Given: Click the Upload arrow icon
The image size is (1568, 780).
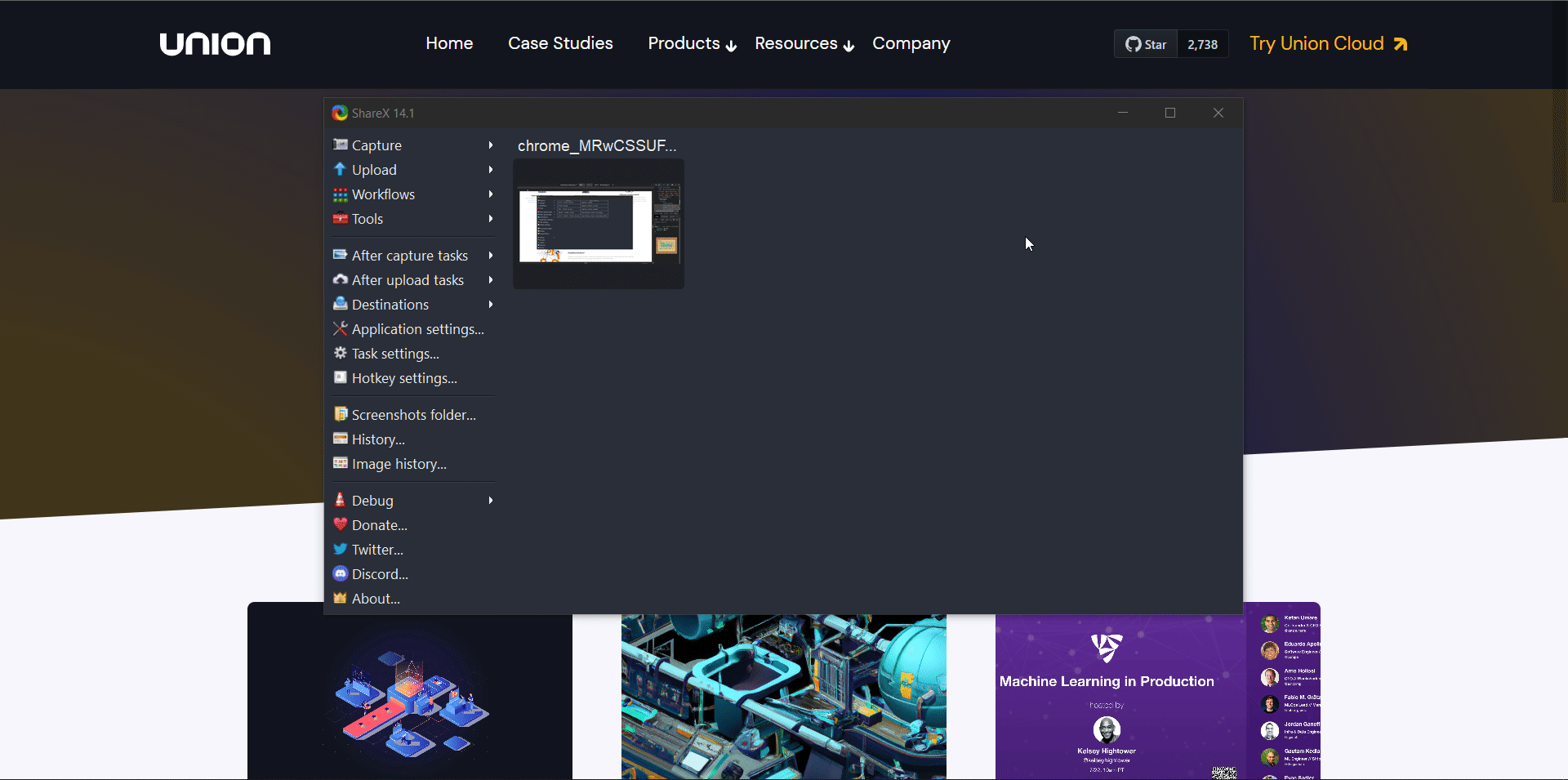Looking at the screenshot, I should (x=341, y=169).
